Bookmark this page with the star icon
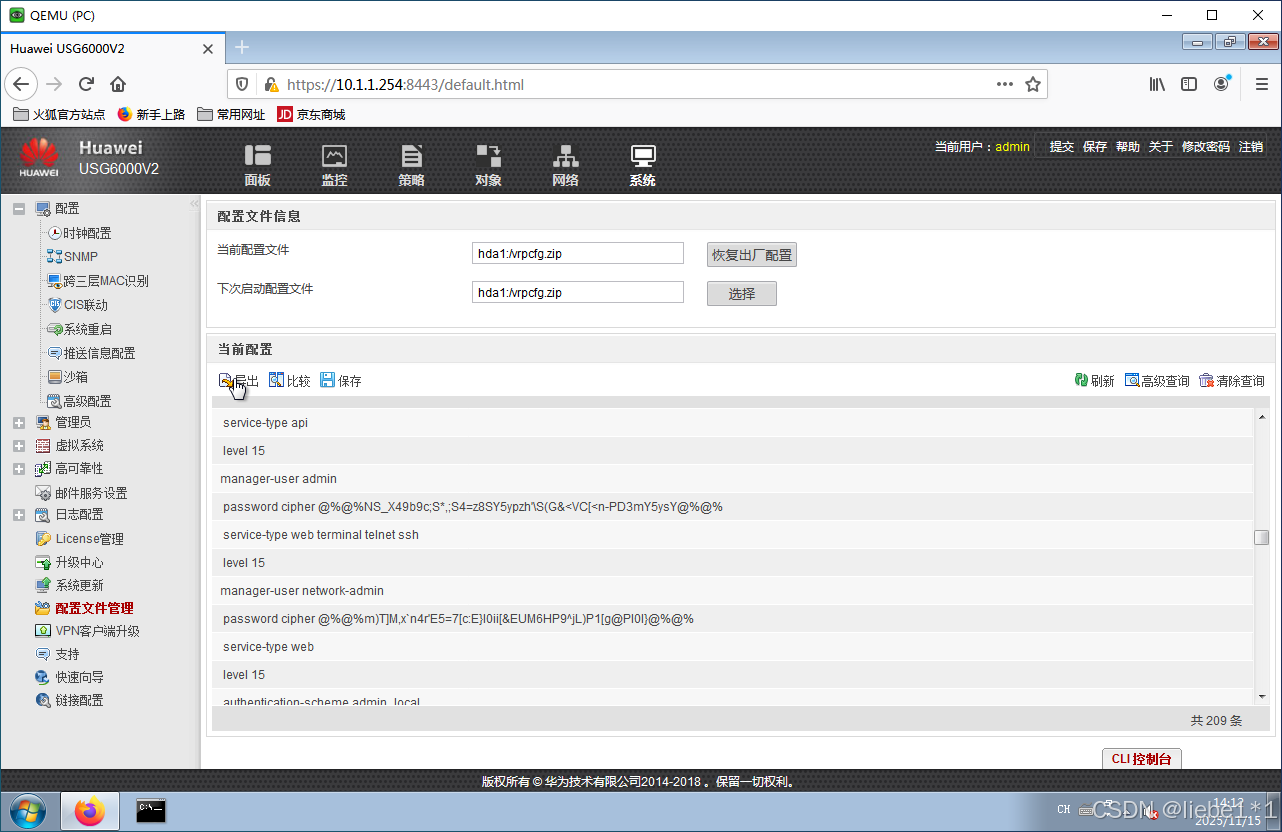Image resolution: width=1282 pixels, height=832 pixels. (x=1033, y=84)
